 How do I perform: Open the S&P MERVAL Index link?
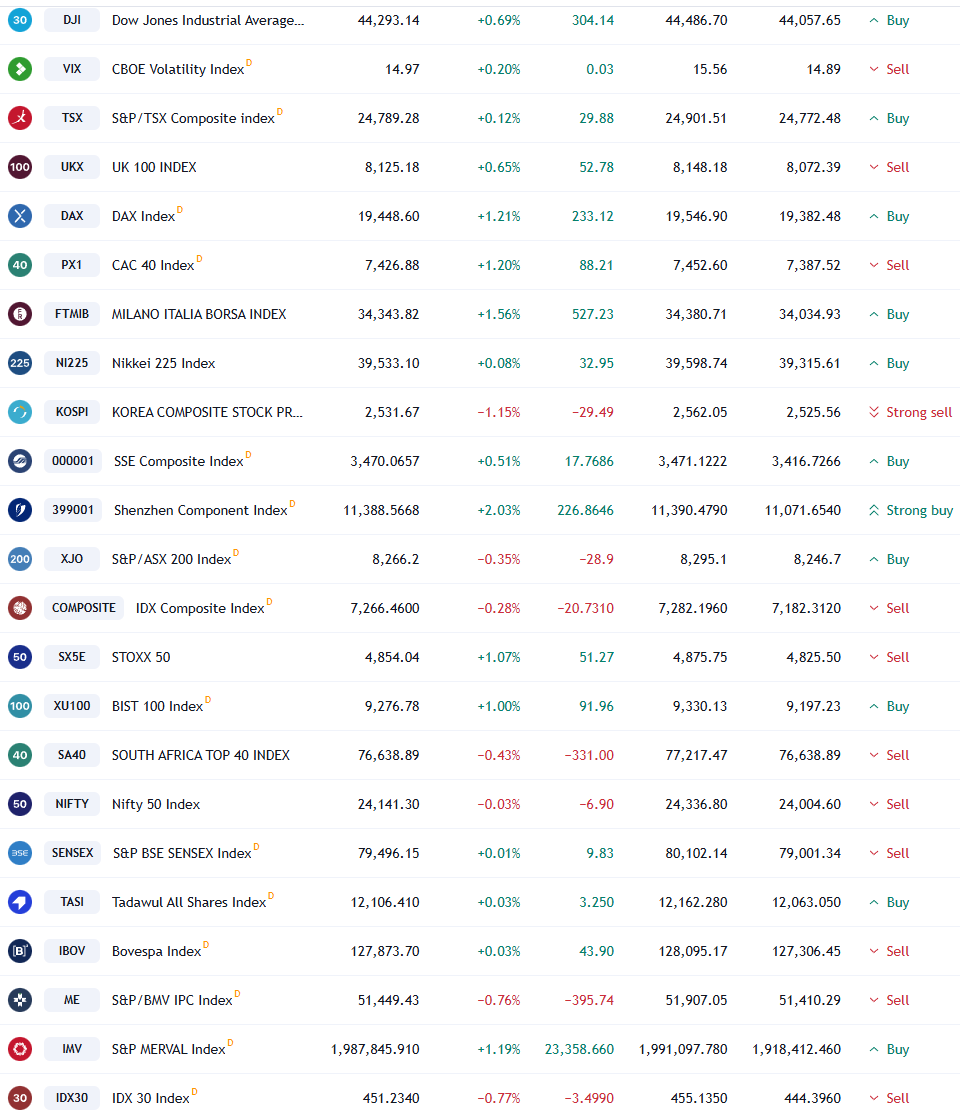pos(169,1049)
